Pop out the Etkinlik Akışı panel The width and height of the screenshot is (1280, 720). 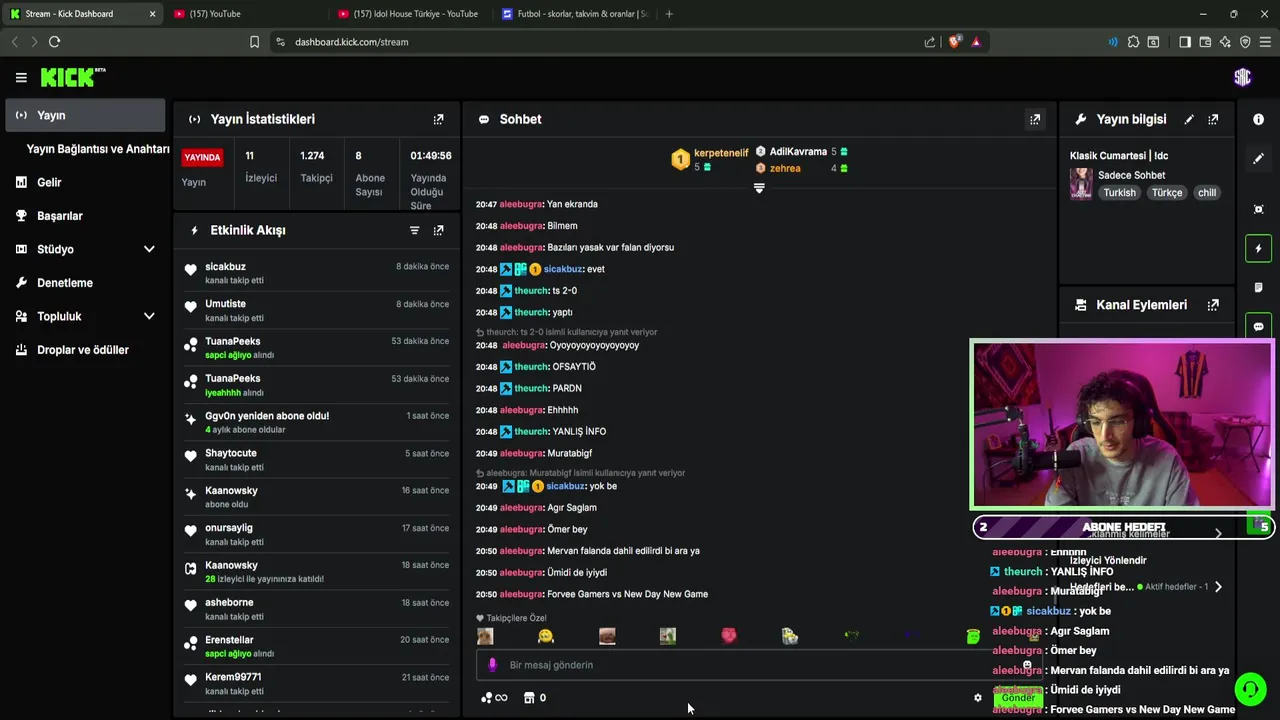[438, 230]
